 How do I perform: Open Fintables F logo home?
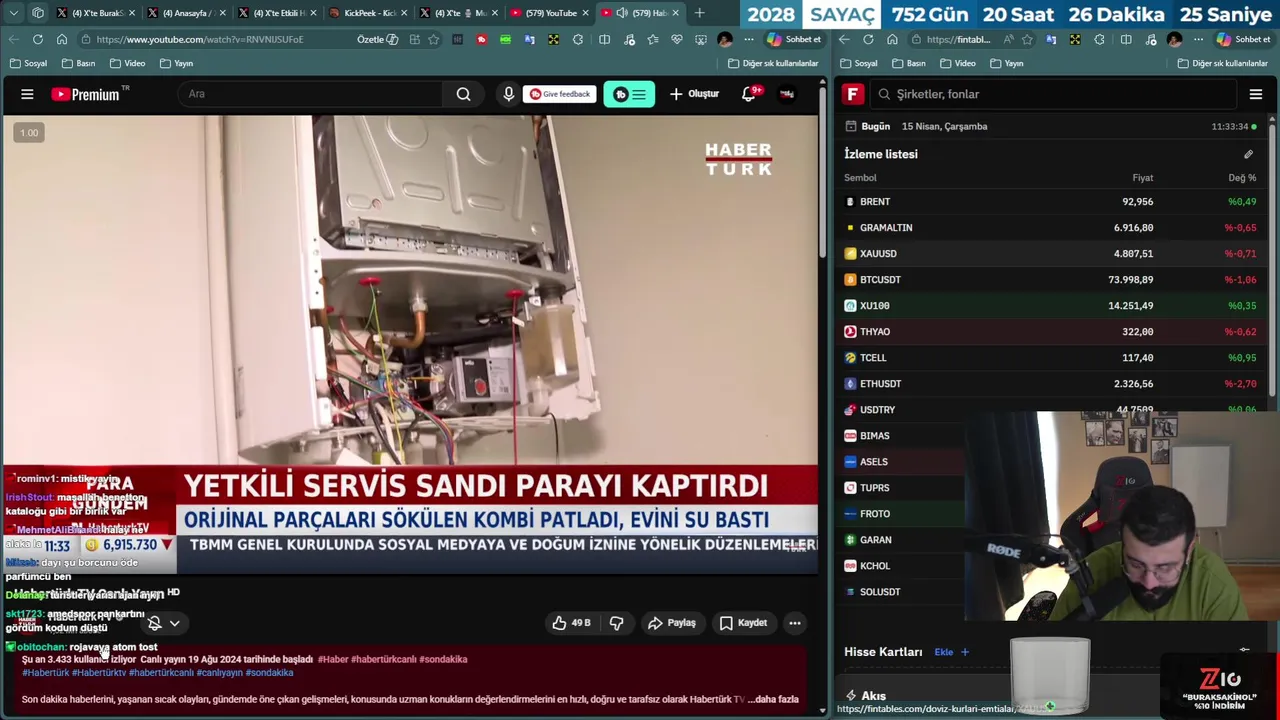(x=853, y=94)
